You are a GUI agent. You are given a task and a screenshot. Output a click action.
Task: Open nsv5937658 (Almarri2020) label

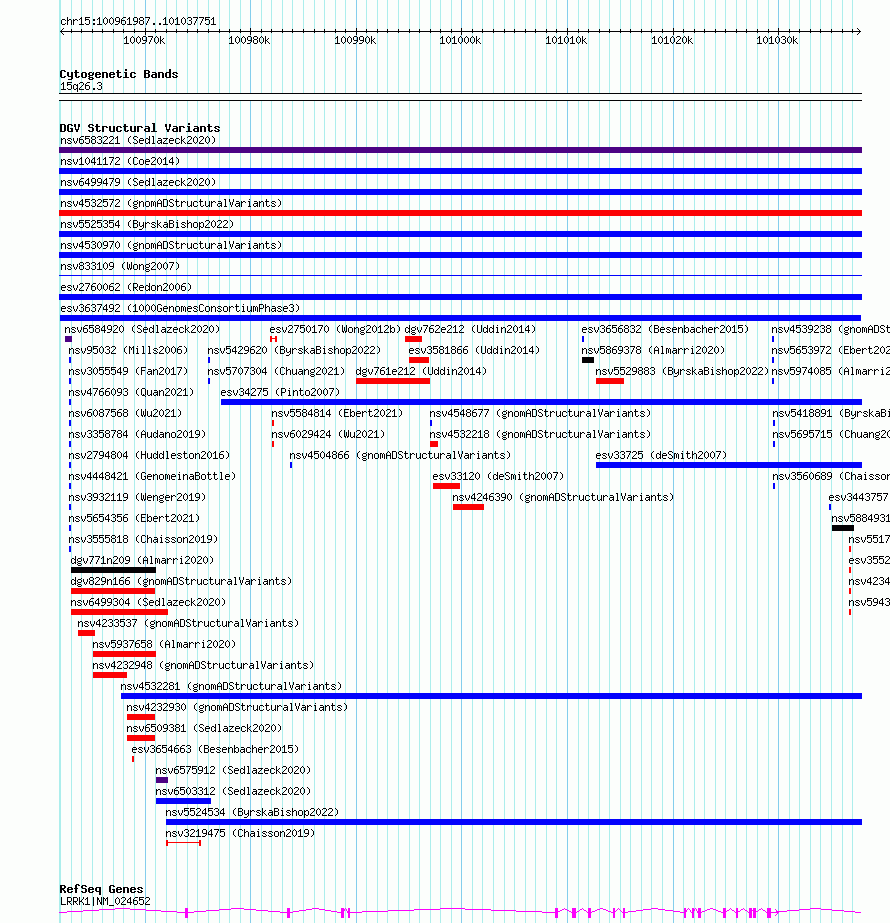pyautogui.click(x=164, y=645)
